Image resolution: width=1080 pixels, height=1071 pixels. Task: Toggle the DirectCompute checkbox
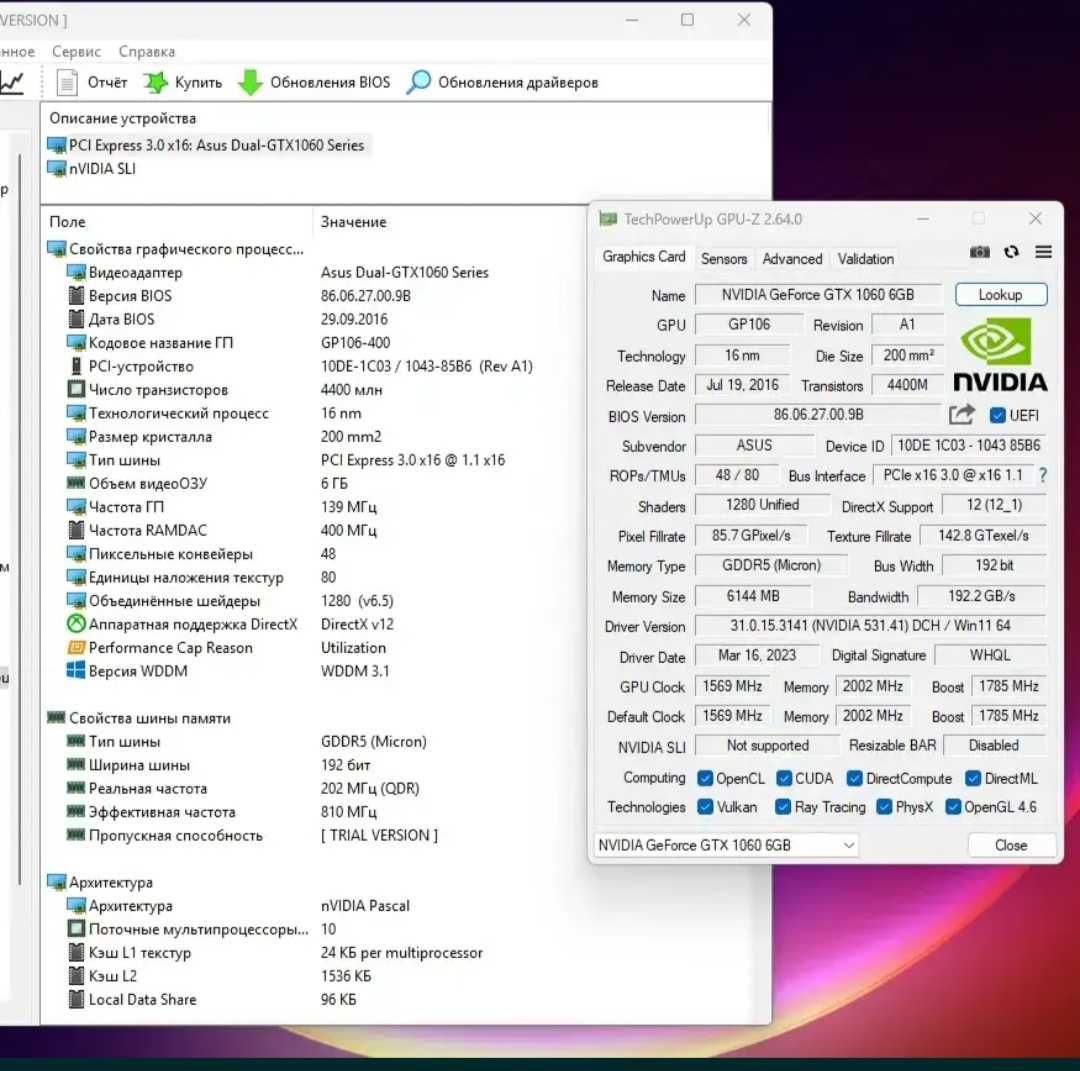(x=854, y=778)
